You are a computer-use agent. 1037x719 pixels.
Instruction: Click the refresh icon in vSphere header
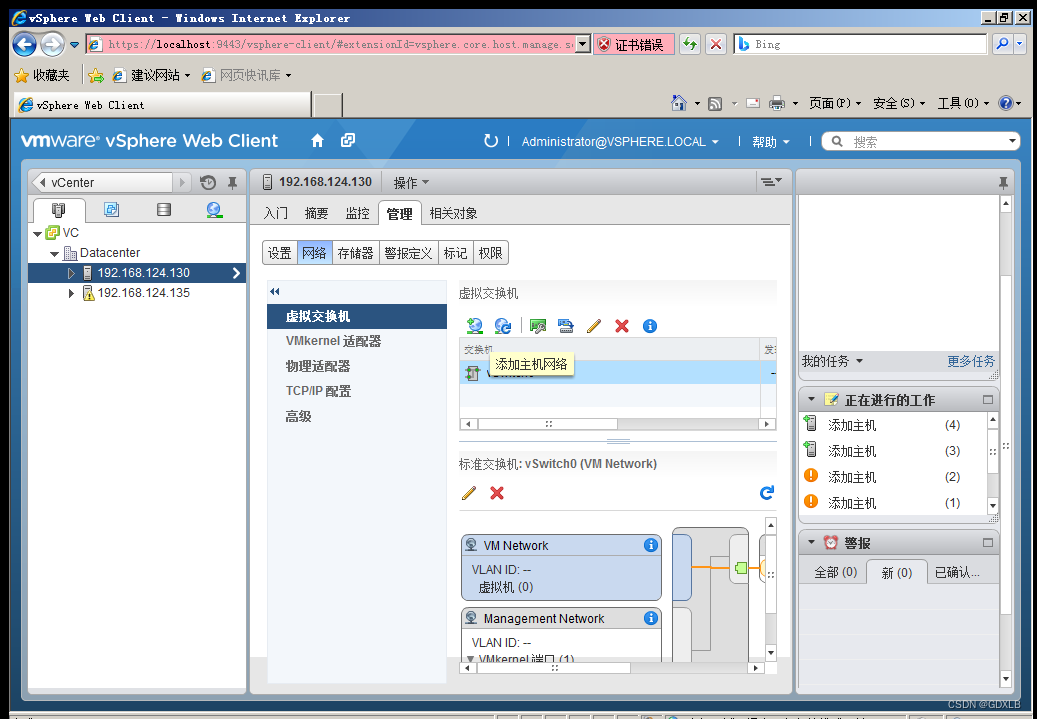(490, 141)
